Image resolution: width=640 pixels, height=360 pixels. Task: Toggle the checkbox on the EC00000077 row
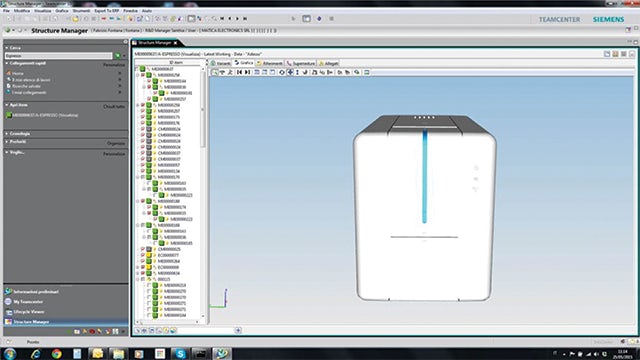pyautogui.click(x=143, y=255)
